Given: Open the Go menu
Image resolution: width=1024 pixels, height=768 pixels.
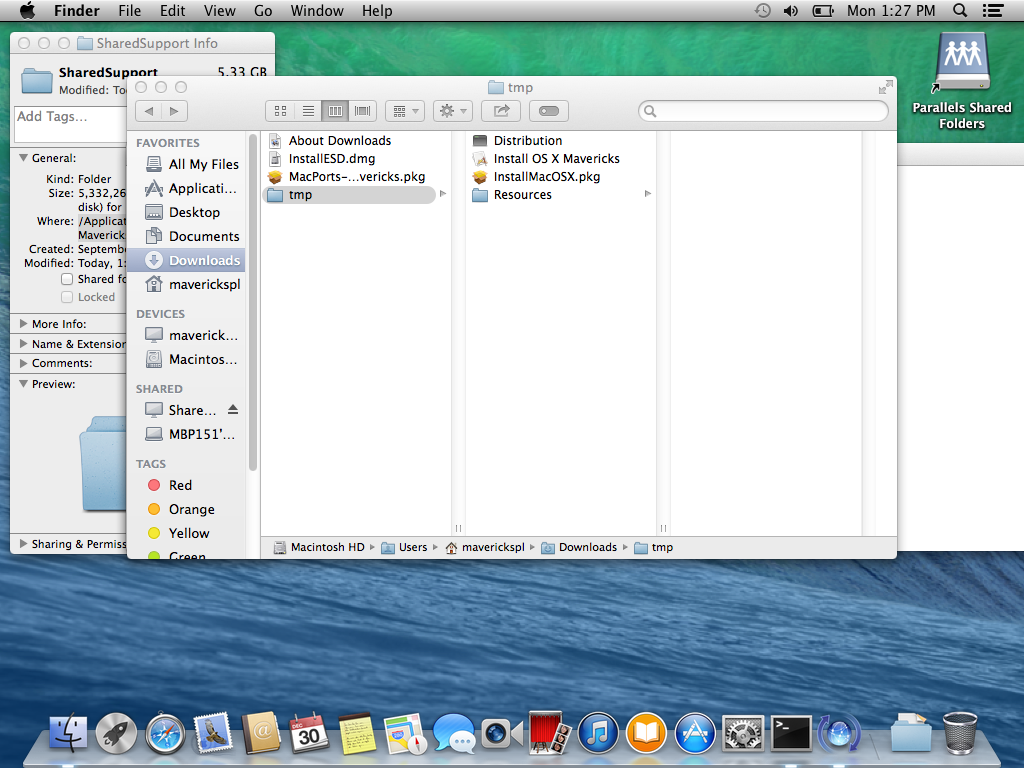Looking at the screenshot, I should 263,11.
